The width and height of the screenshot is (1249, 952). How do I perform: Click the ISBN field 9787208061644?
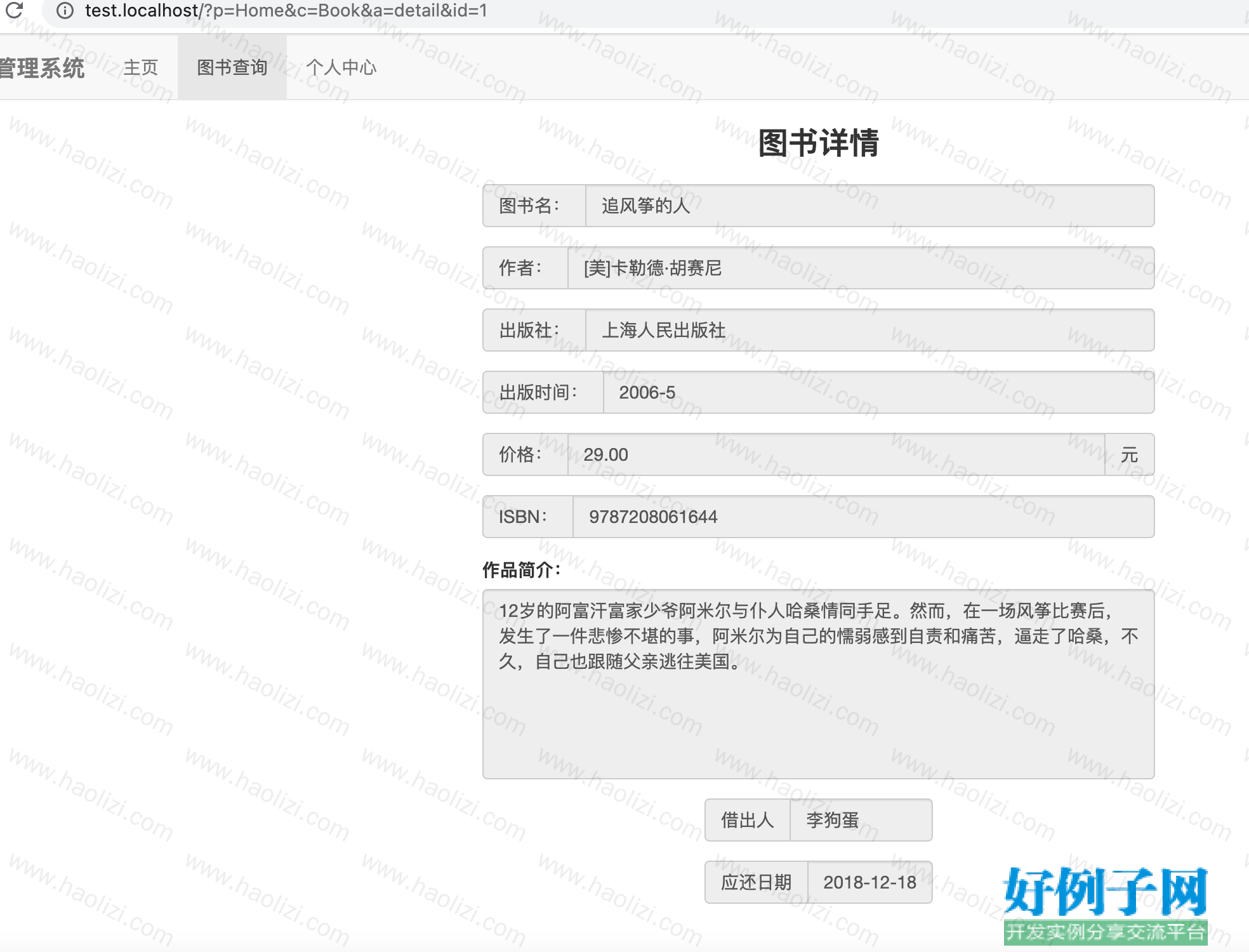tap(863, 517)
